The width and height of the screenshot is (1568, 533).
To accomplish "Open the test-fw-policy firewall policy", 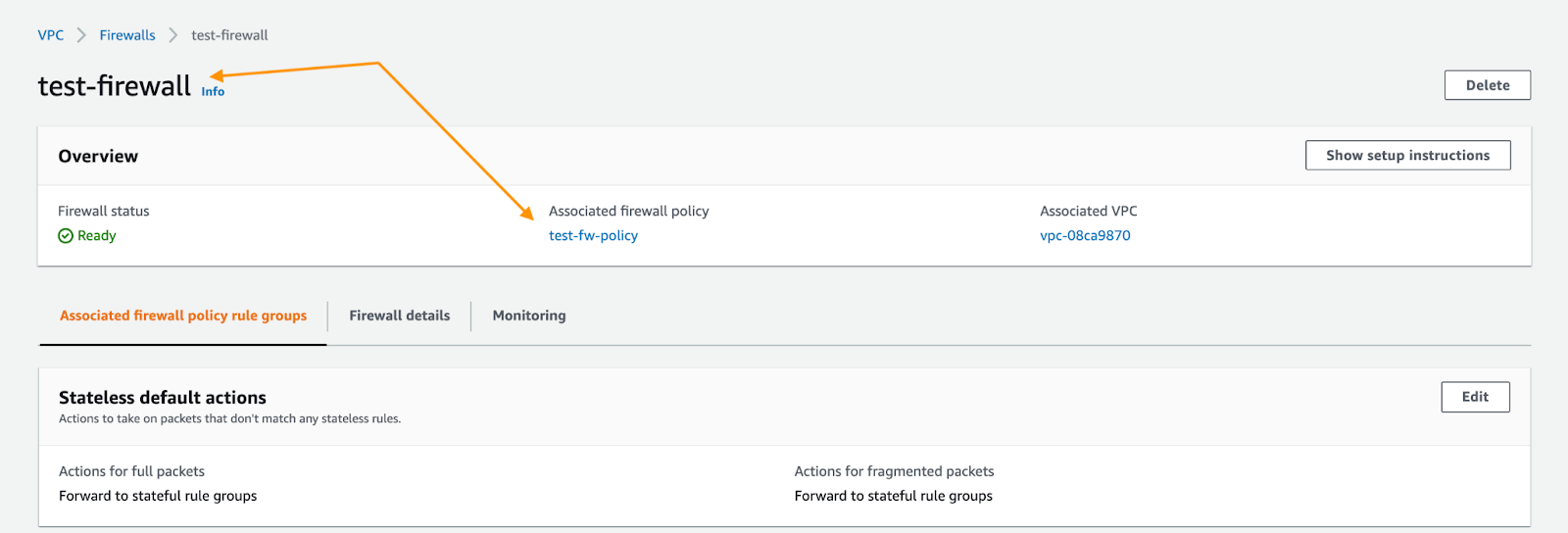I will point(593,235).
